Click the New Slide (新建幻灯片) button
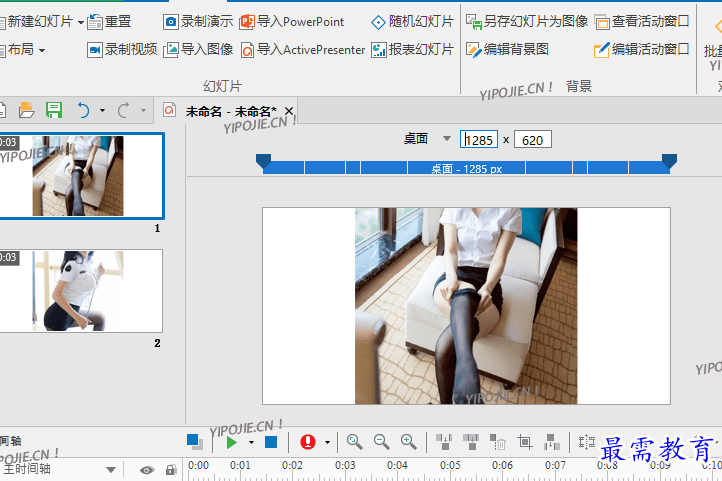Viewport: 722px width, 481px height. [x=37, y=22]
